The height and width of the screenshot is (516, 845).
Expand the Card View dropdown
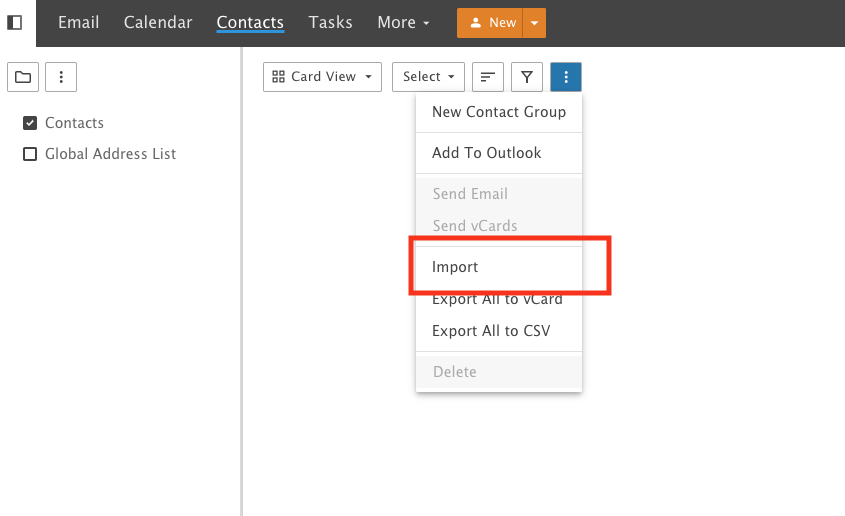tap(322, 77)
